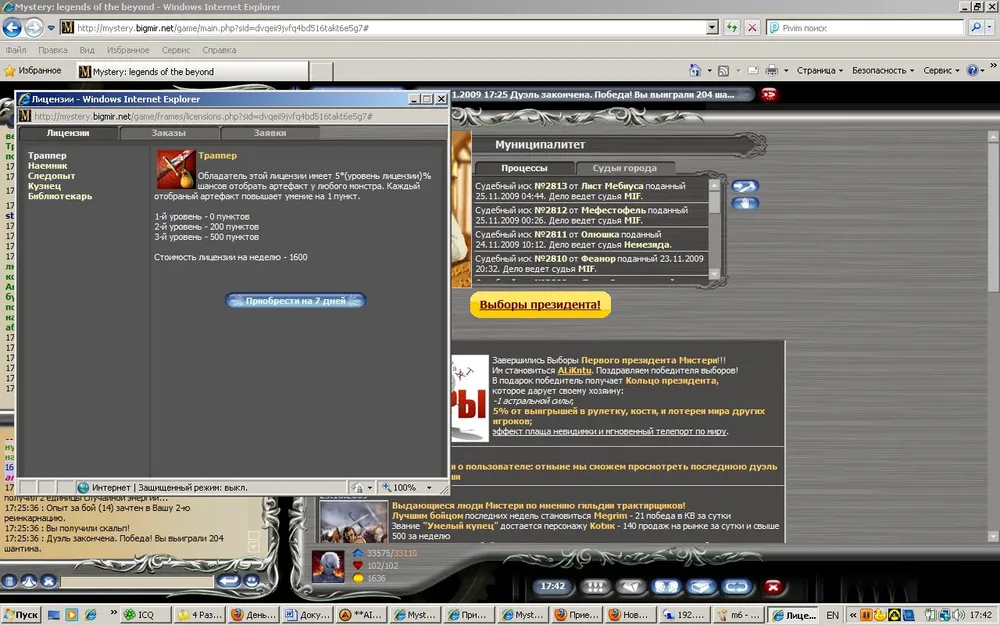Click the red icon beside the duel notification
1000x625 pixels.
[769, 94]
